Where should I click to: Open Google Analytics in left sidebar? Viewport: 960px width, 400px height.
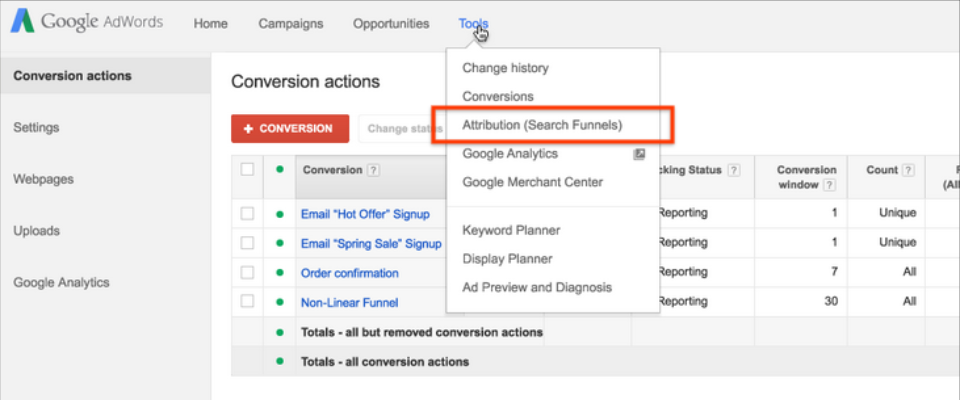61,282
